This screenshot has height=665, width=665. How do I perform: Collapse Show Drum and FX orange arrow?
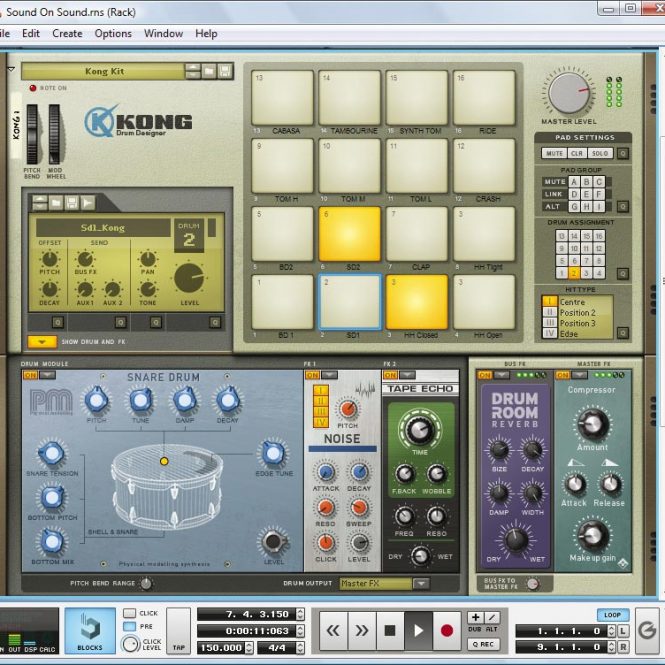coord(42,342)
